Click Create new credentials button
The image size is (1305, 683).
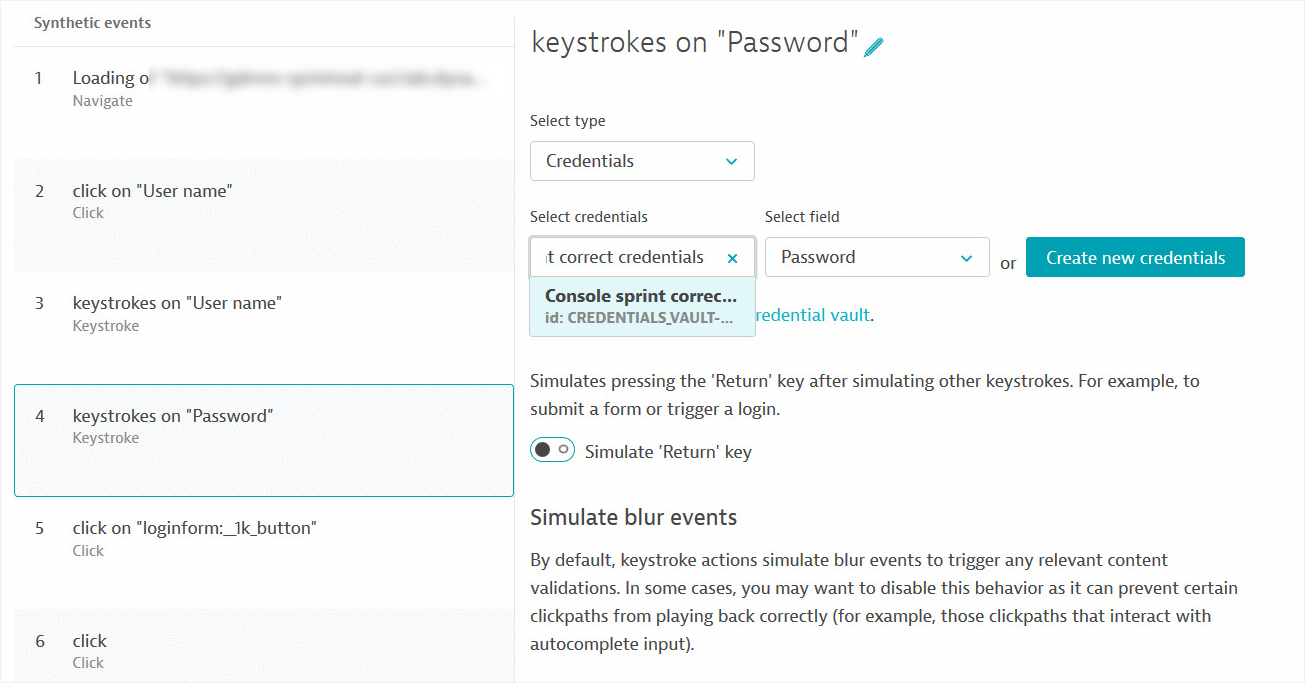(1135, 257)
